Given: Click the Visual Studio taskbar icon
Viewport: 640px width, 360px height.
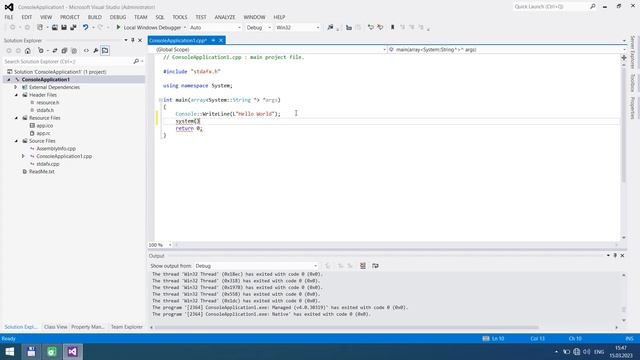Looking at the screenshot, I should pos(73,351).
